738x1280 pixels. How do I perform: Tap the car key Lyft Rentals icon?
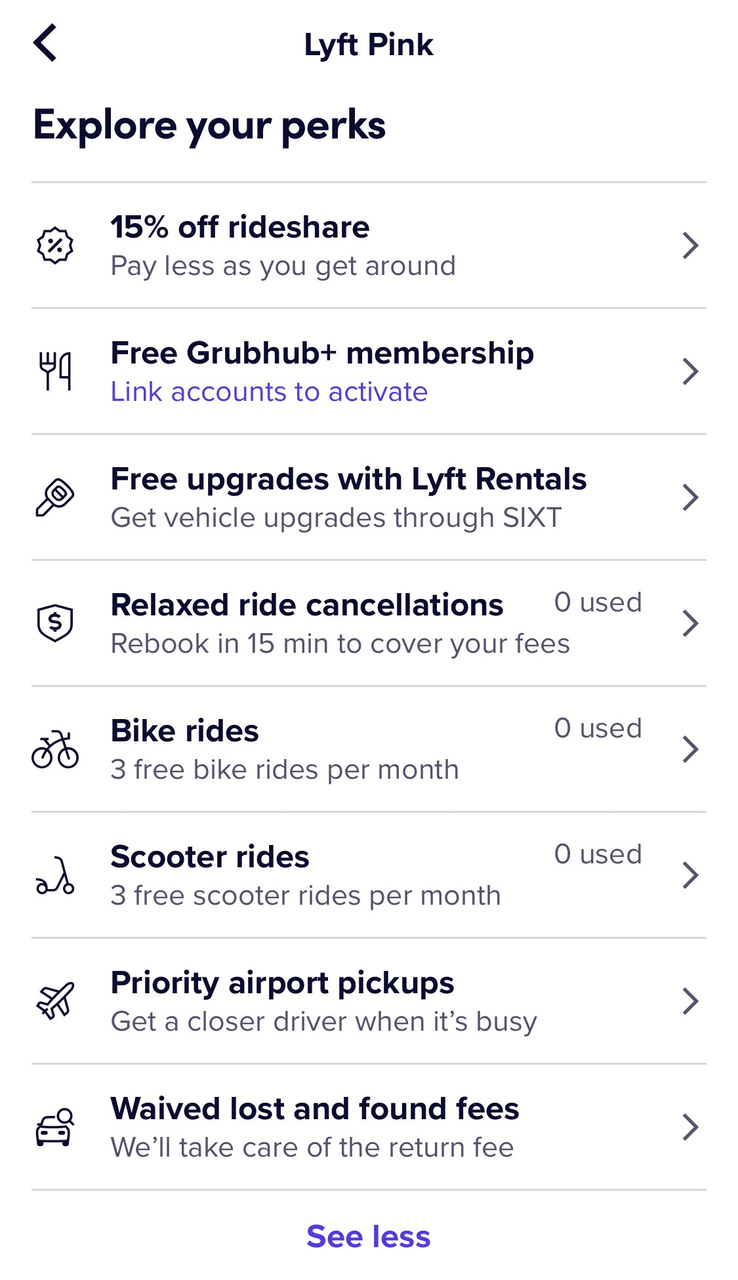pyautogui.click(x=54, y=498)
